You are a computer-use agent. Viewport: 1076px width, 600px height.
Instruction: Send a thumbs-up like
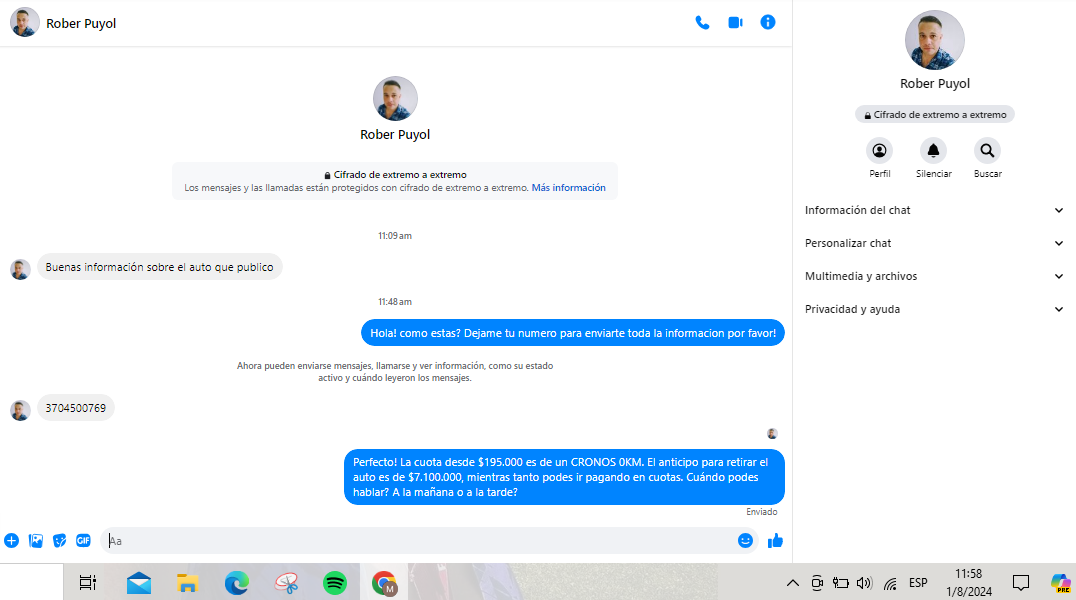pyautogui.click(x=775, y=541)
